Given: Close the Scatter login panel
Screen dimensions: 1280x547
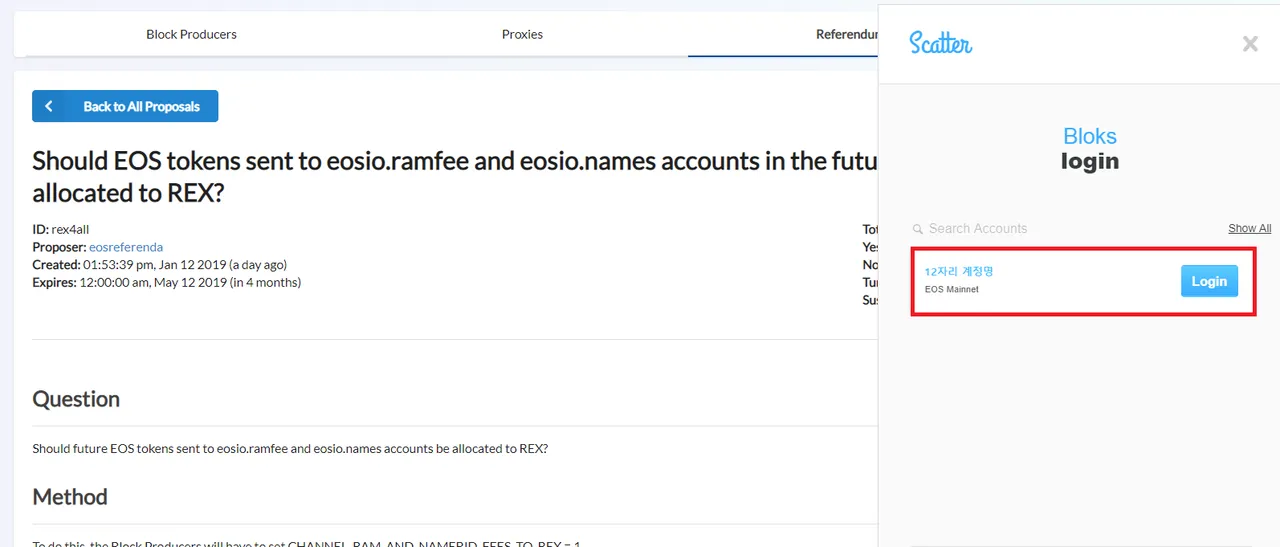Looking at the screenshot, I should point(1250,43).
